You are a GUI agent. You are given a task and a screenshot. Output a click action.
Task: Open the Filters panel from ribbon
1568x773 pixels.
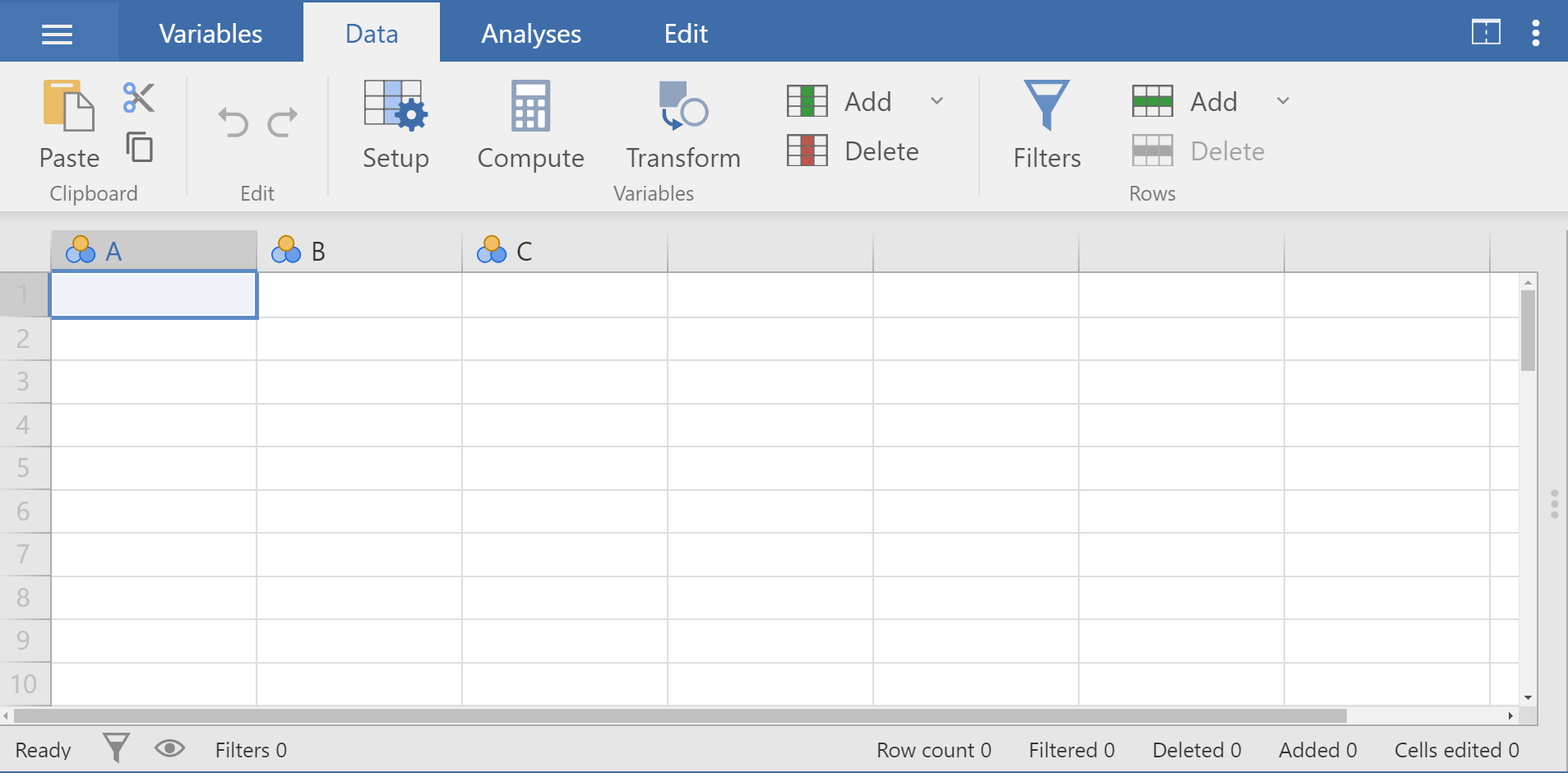[x=1046, y=124]
